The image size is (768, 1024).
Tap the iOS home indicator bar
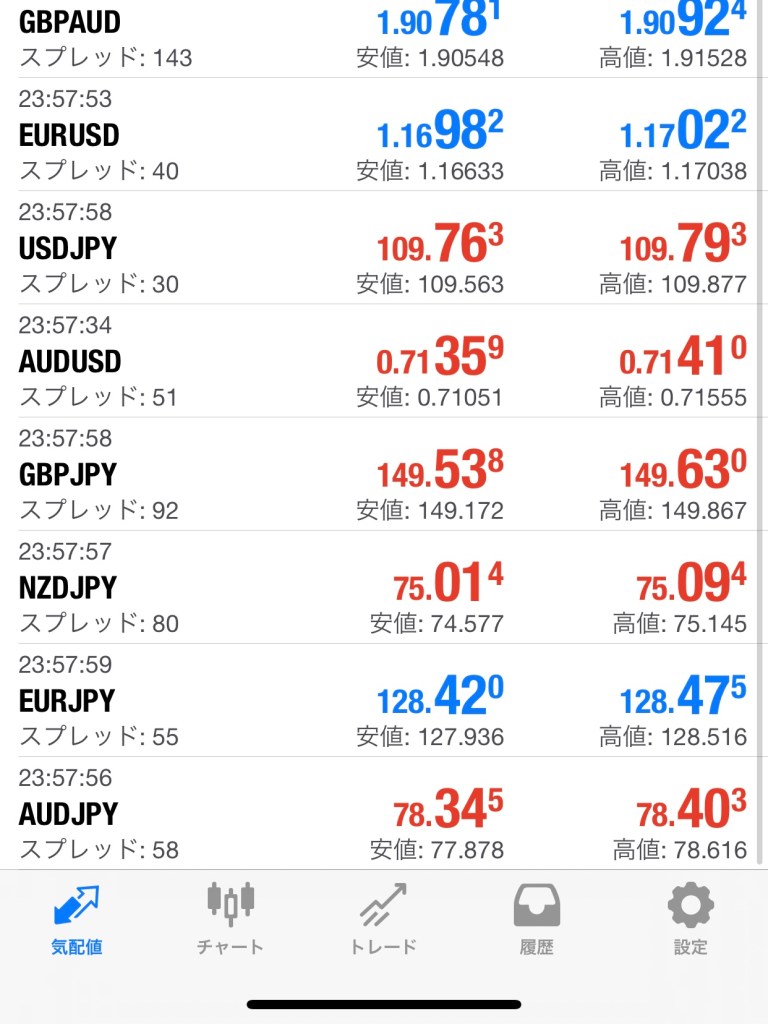point(384,1004)
